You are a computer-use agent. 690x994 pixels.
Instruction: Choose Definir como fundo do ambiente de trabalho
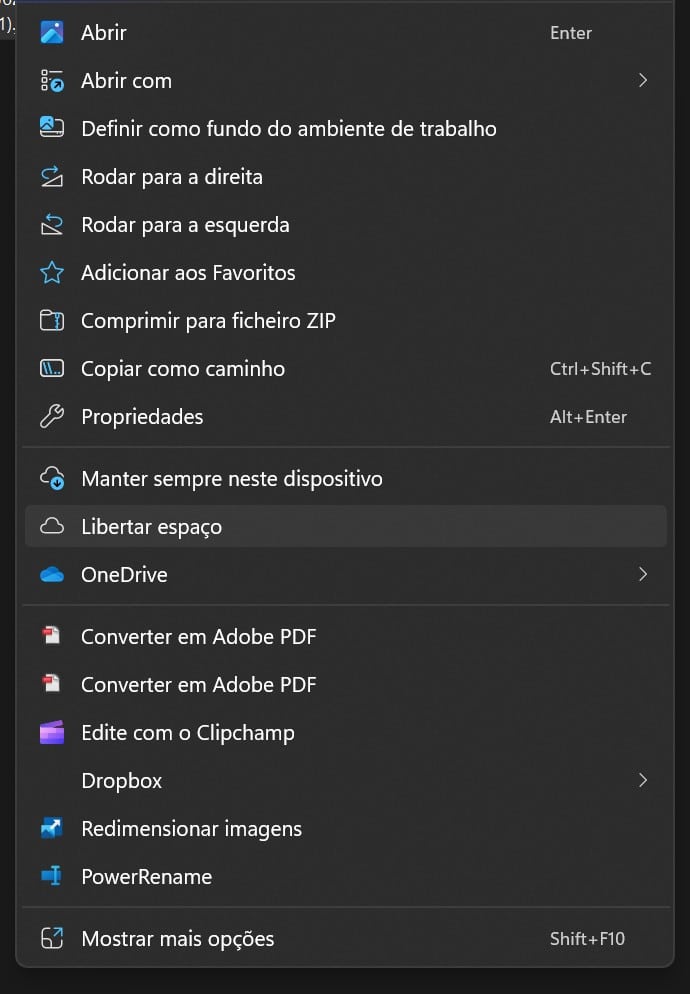coord(288,129)
